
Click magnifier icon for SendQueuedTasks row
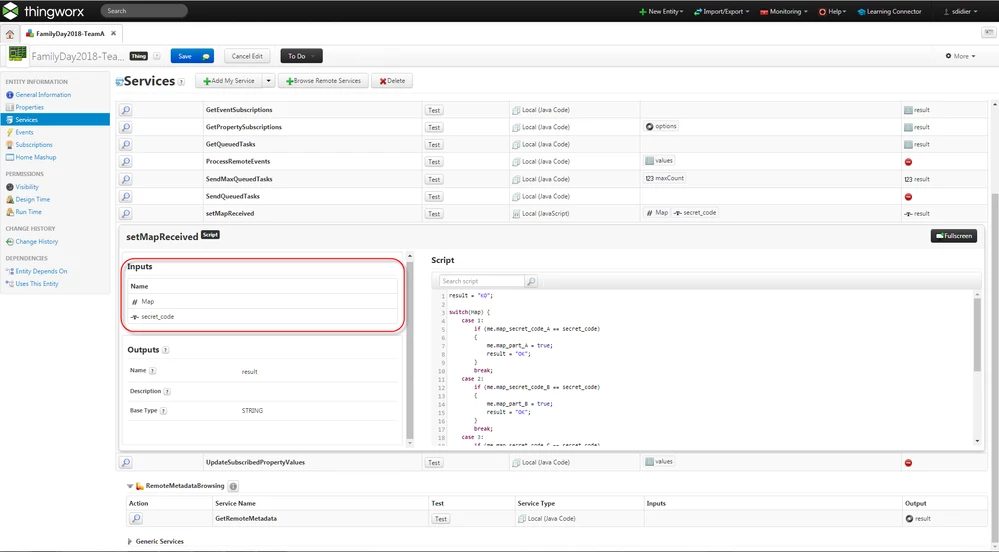126,196
